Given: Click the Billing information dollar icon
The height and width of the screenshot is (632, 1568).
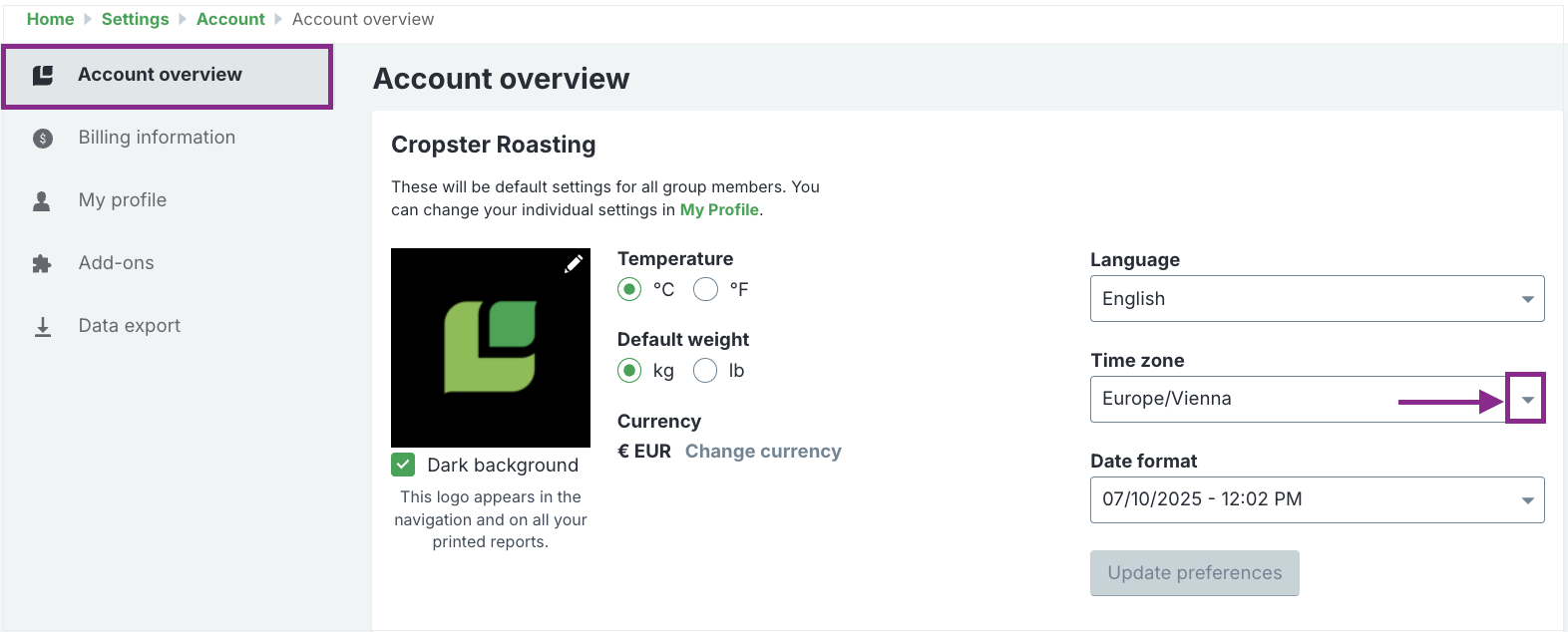Looking at the screenshot, I should [43, 139].
